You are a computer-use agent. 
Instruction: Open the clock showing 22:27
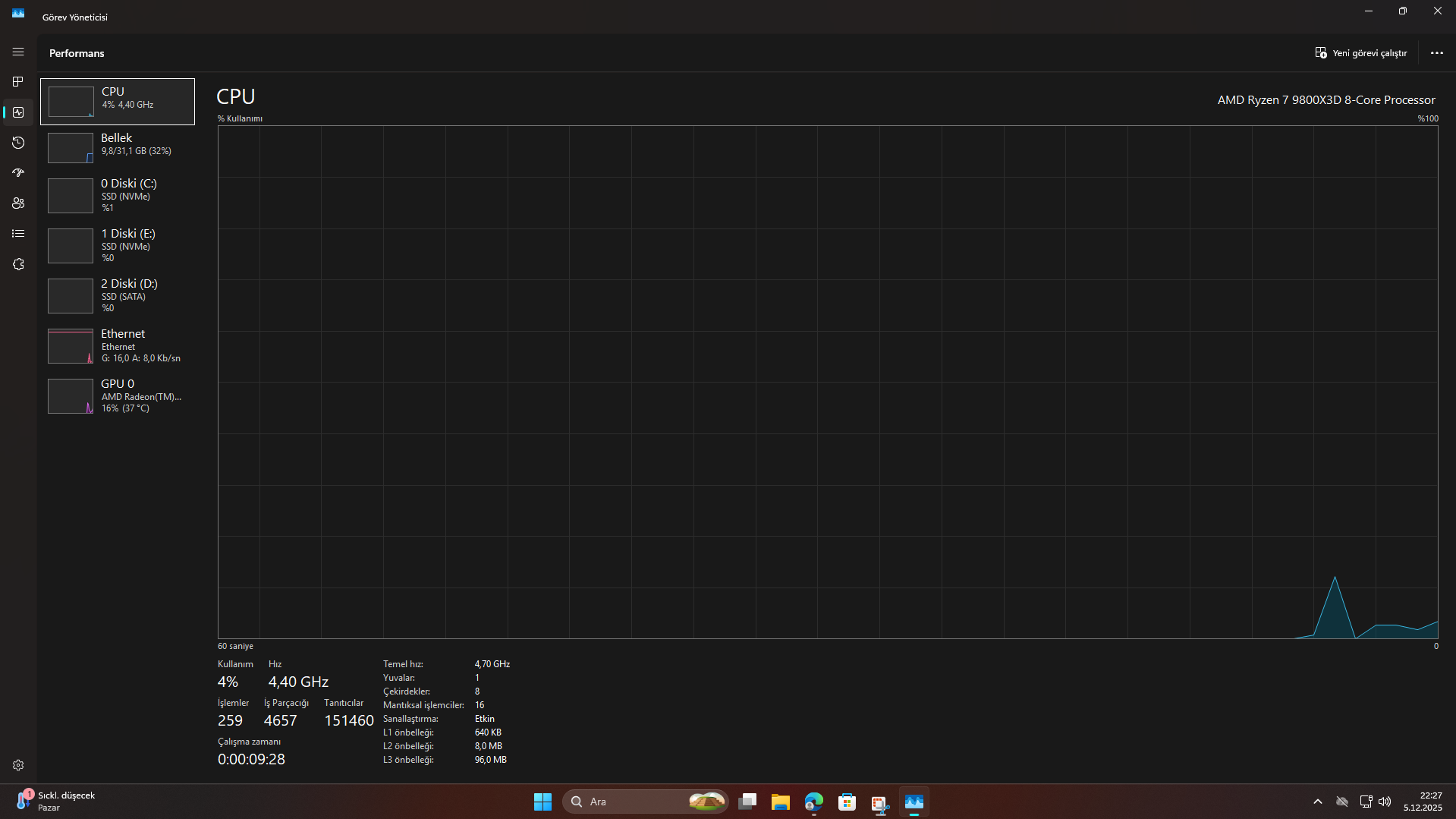point(1423,802)
